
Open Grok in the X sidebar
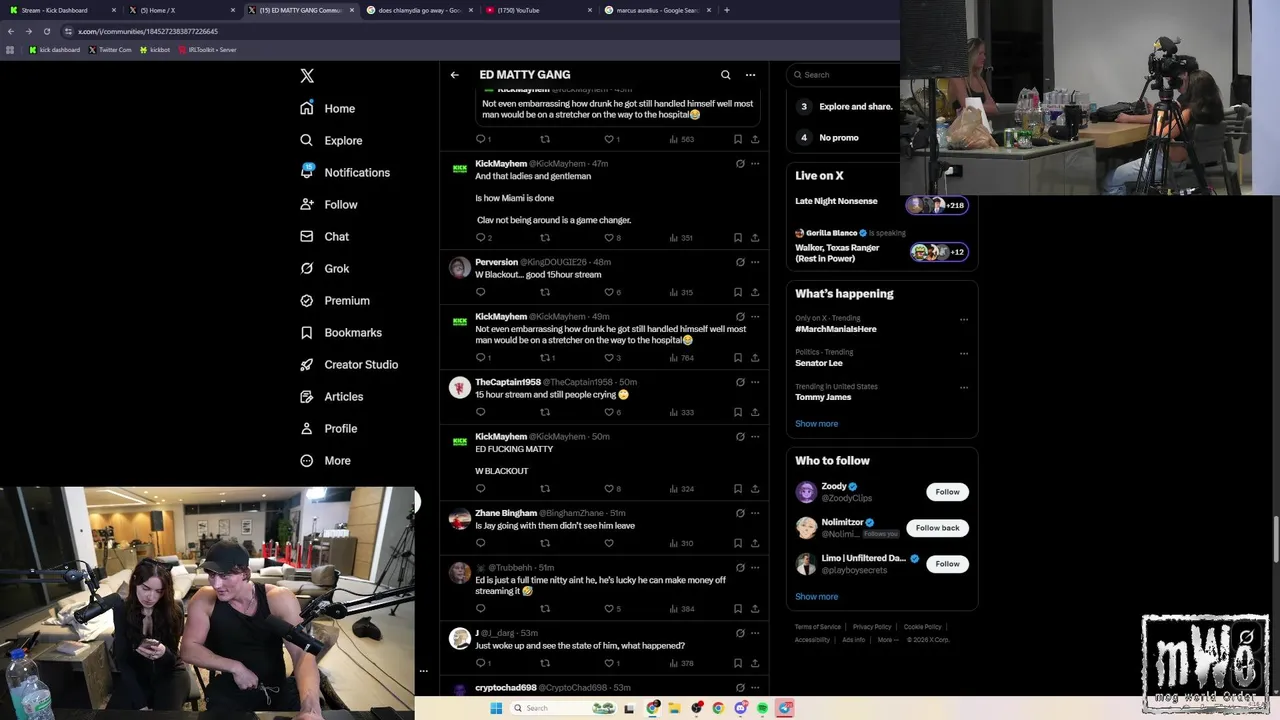tap(325, 269)
